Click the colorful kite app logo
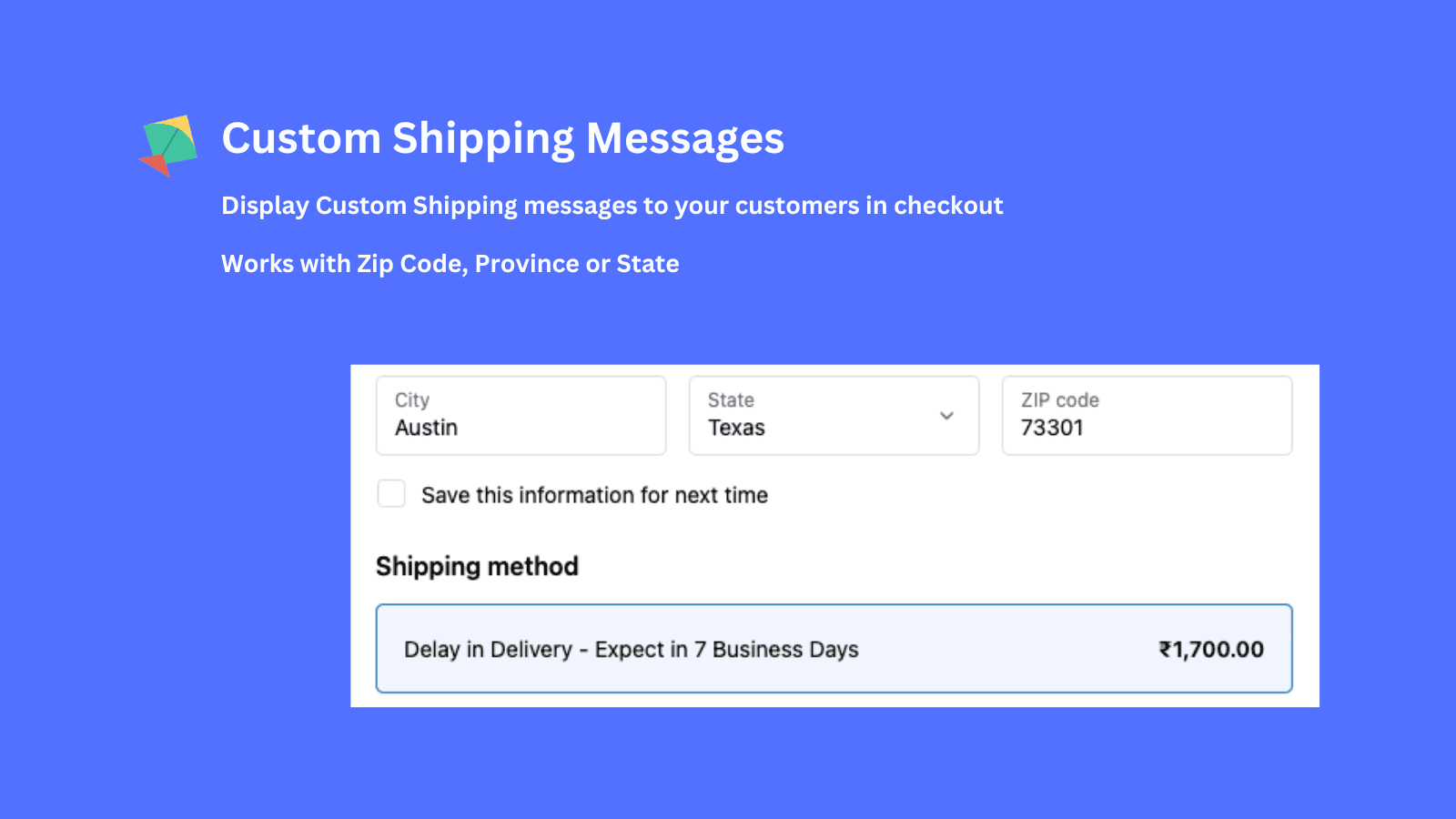Screen dimensions: 1456x819 [168, 143]
